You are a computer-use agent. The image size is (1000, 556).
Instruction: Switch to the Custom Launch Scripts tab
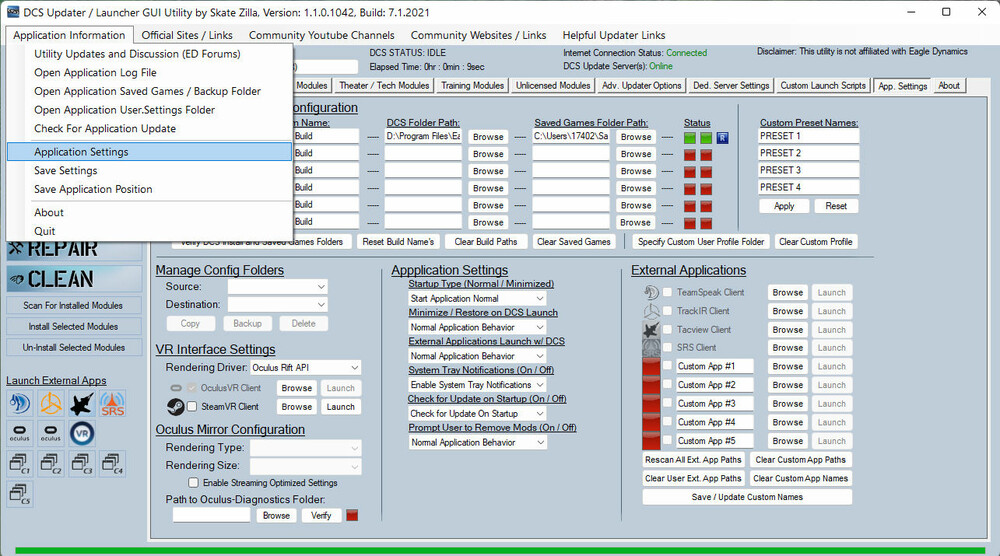click(823, 85)
